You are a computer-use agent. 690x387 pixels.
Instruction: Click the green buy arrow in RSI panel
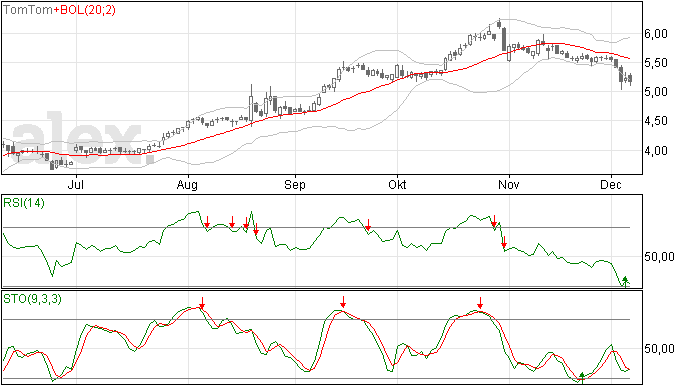(625, 282)
